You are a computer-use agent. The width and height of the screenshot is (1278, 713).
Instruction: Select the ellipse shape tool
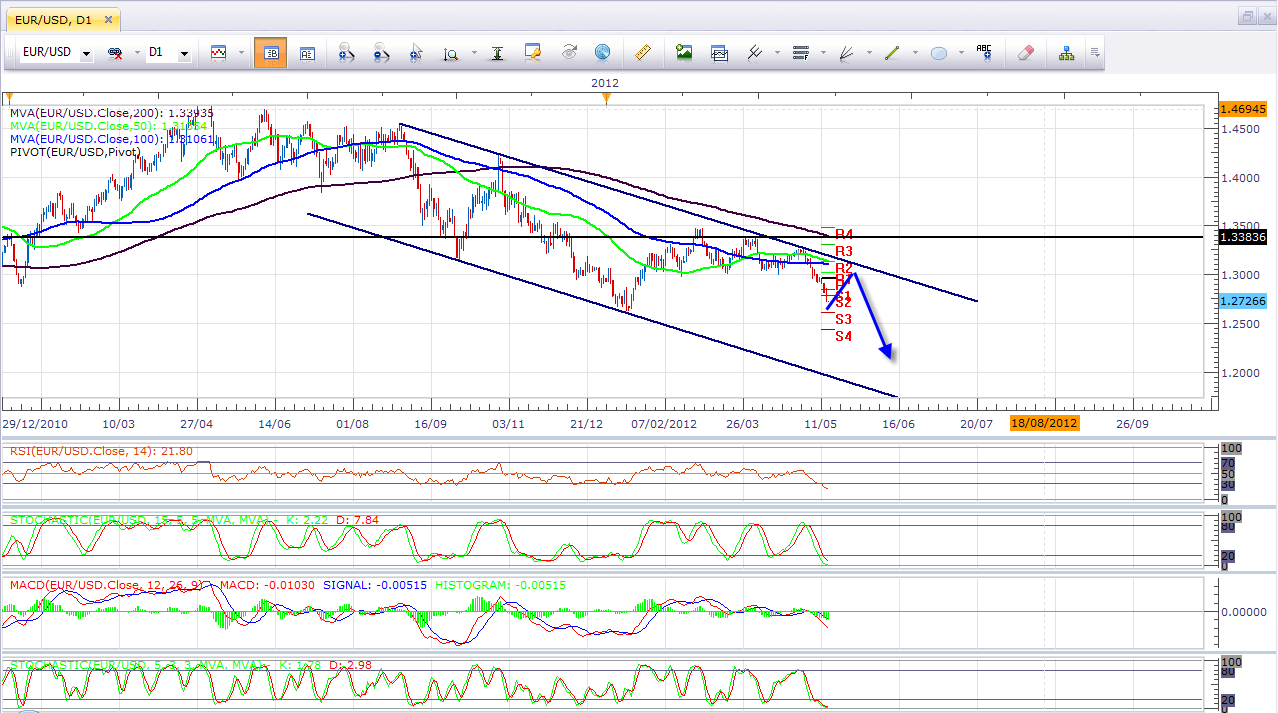click(x=939, y=53)
